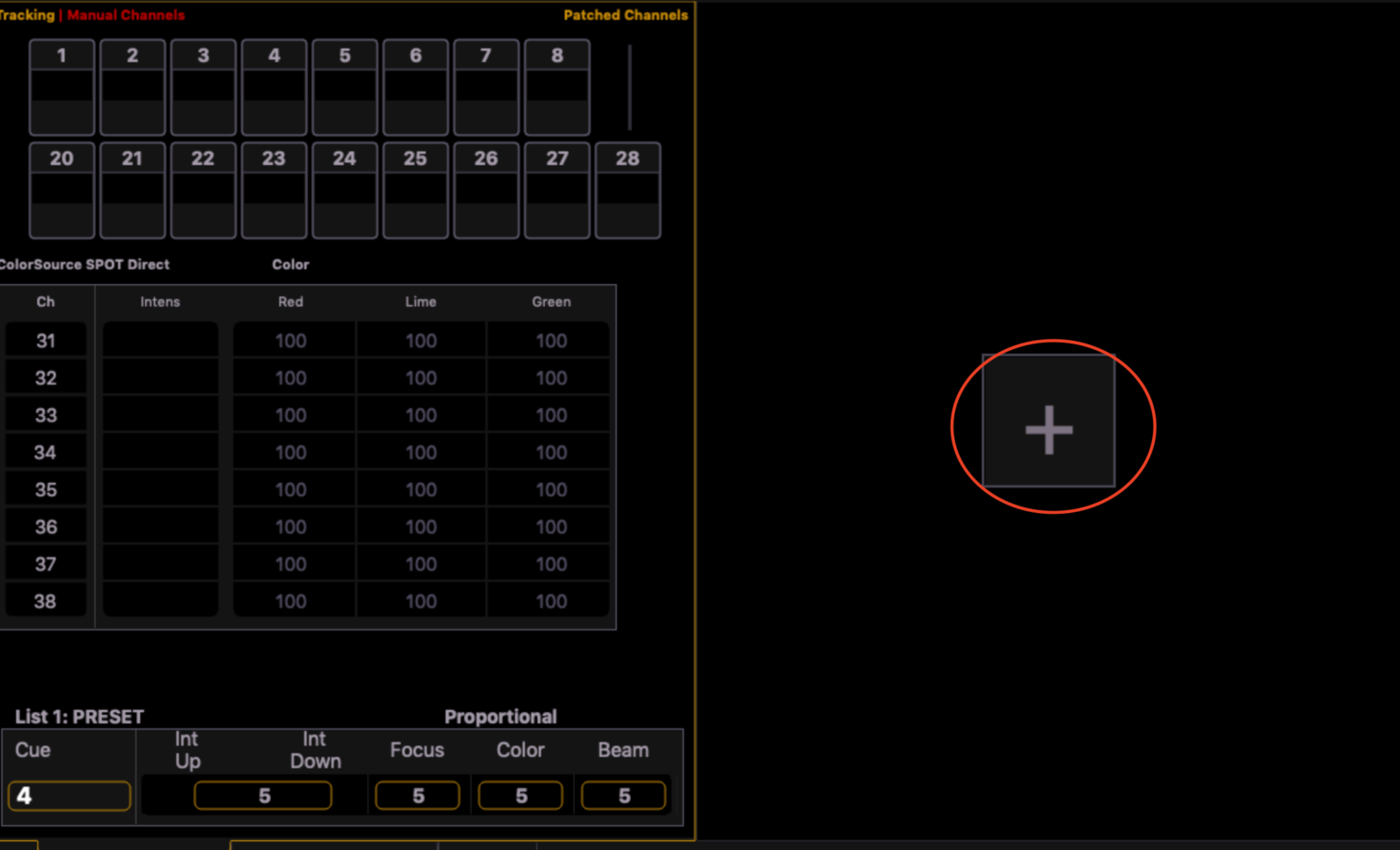Click the Color timing field

point(520,794)
